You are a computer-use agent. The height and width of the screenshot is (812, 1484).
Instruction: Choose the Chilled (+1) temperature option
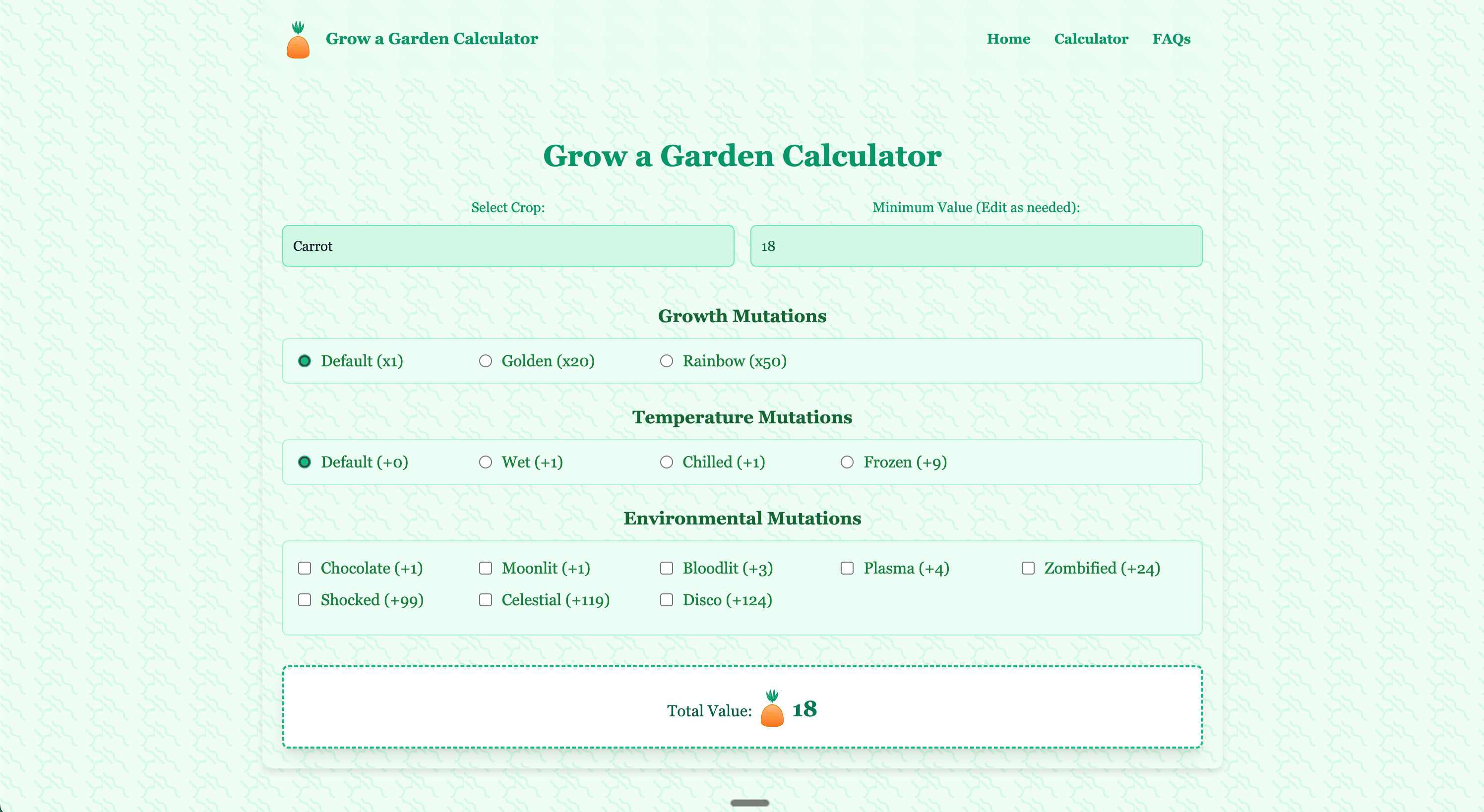click(667, 462)
